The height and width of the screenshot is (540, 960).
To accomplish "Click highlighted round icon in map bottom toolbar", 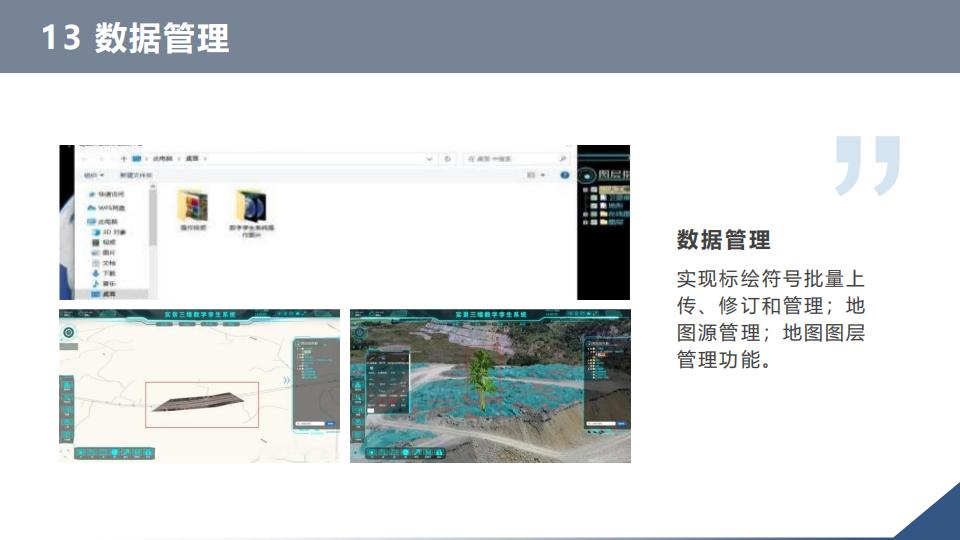I will coord(114,452).
